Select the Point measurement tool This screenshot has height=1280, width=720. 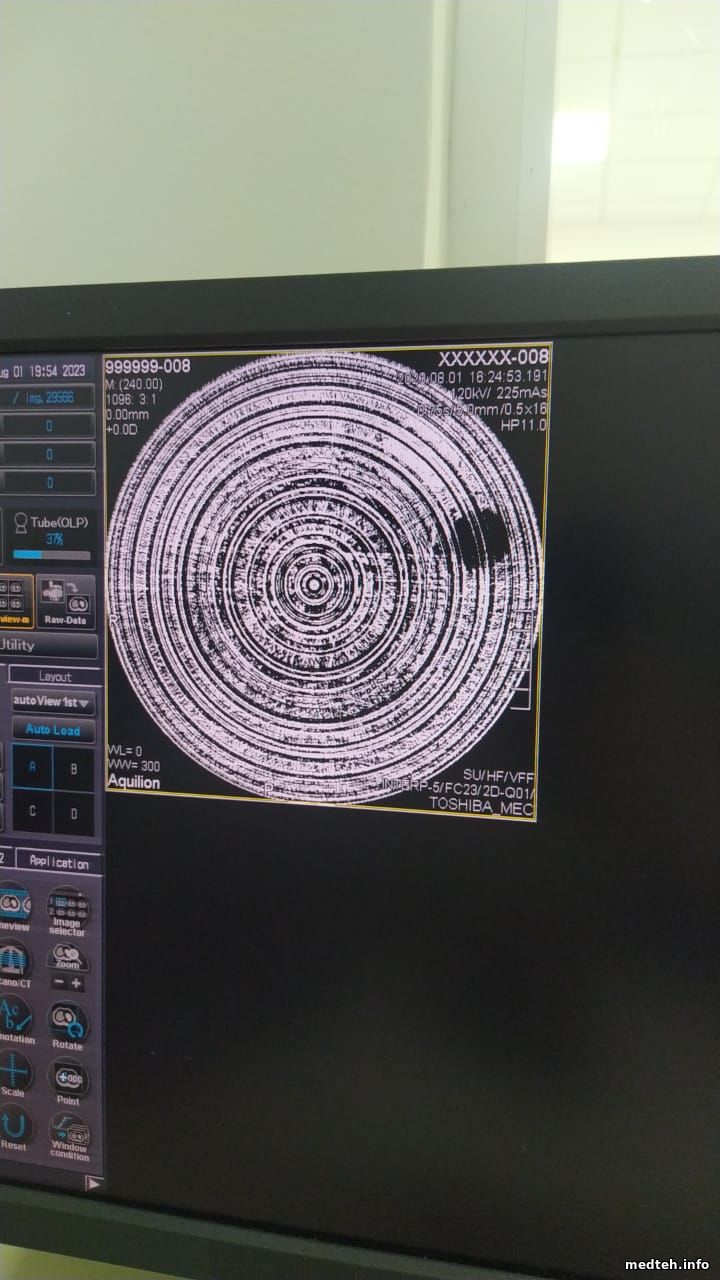[x=67, y=1078]
